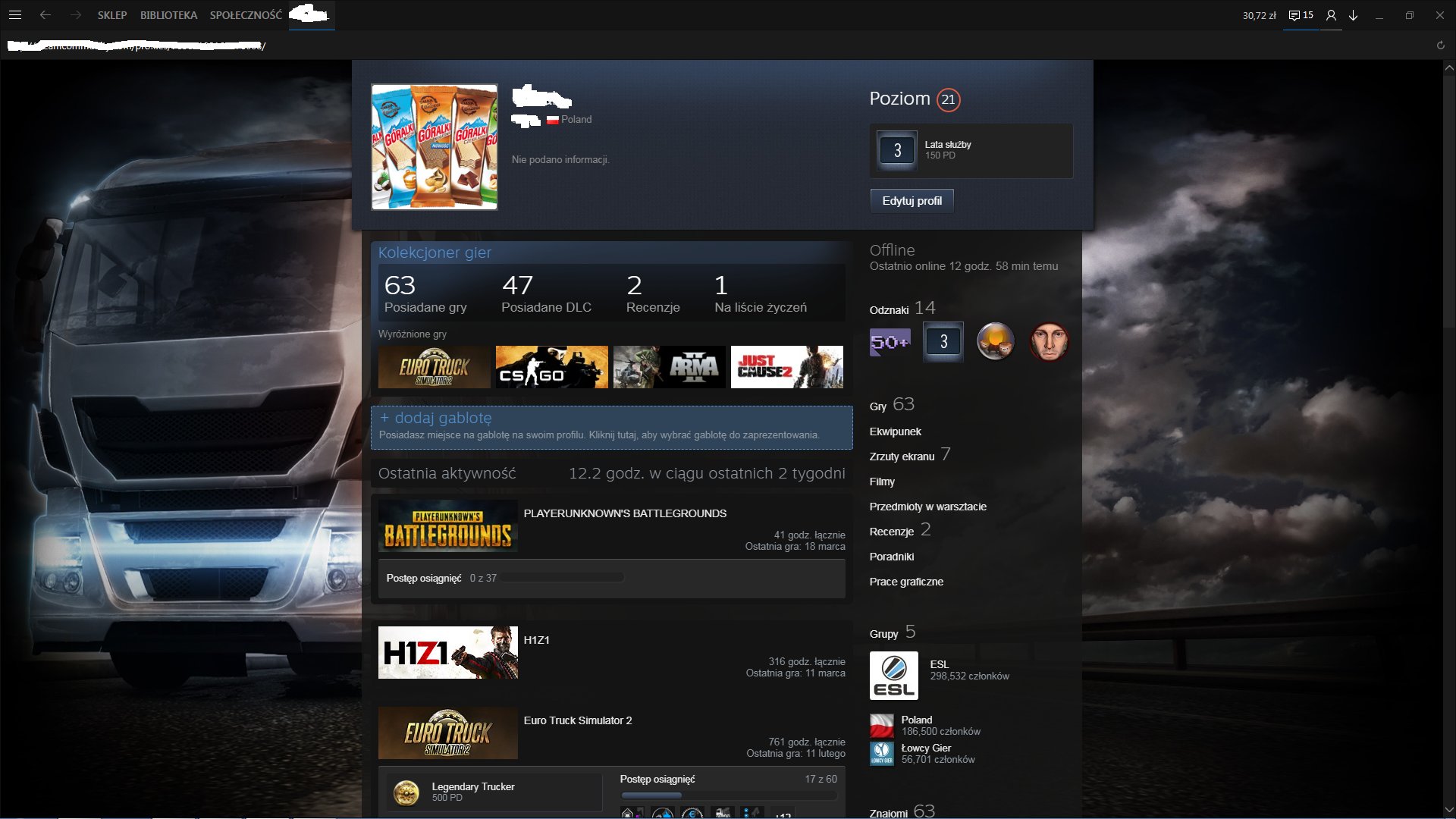Go back with the left arrow
This screenshot has width=1456, height=819.
click(x=45, y=15)
